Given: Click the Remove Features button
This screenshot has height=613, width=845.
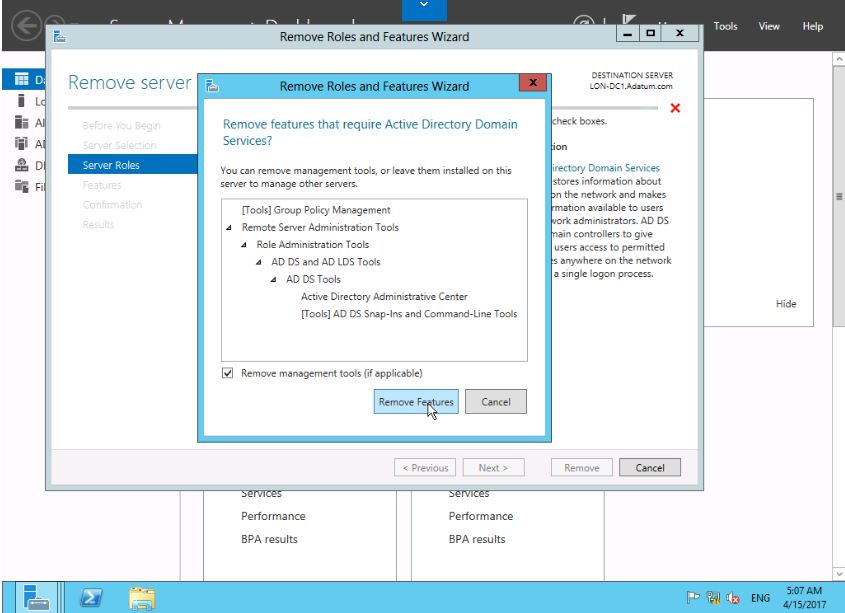Looking at the screenshot, I should [416, 402].
